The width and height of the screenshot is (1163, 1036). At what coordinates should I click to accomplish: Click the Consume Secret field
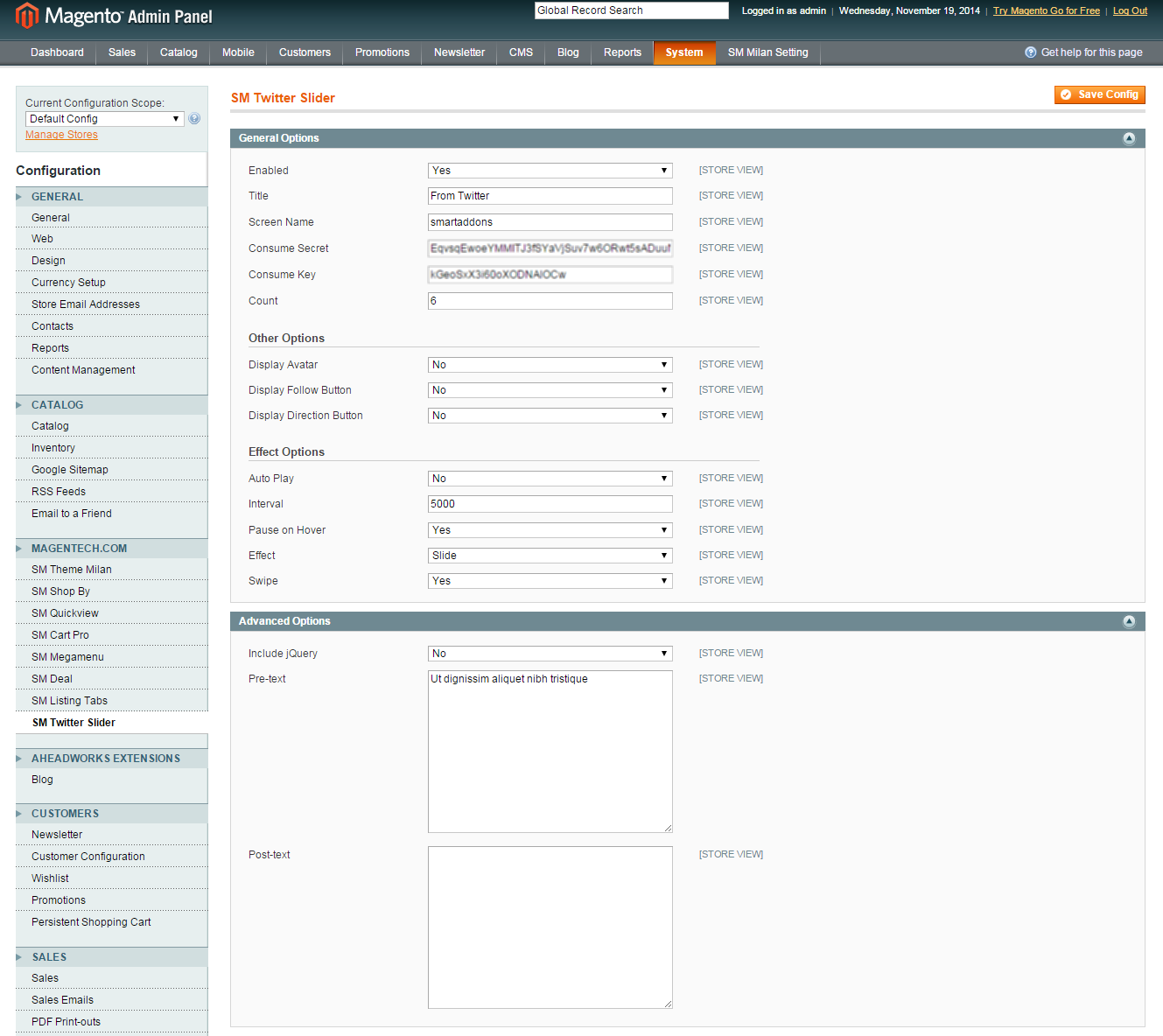pyautogui.click(x=550, y=248)
